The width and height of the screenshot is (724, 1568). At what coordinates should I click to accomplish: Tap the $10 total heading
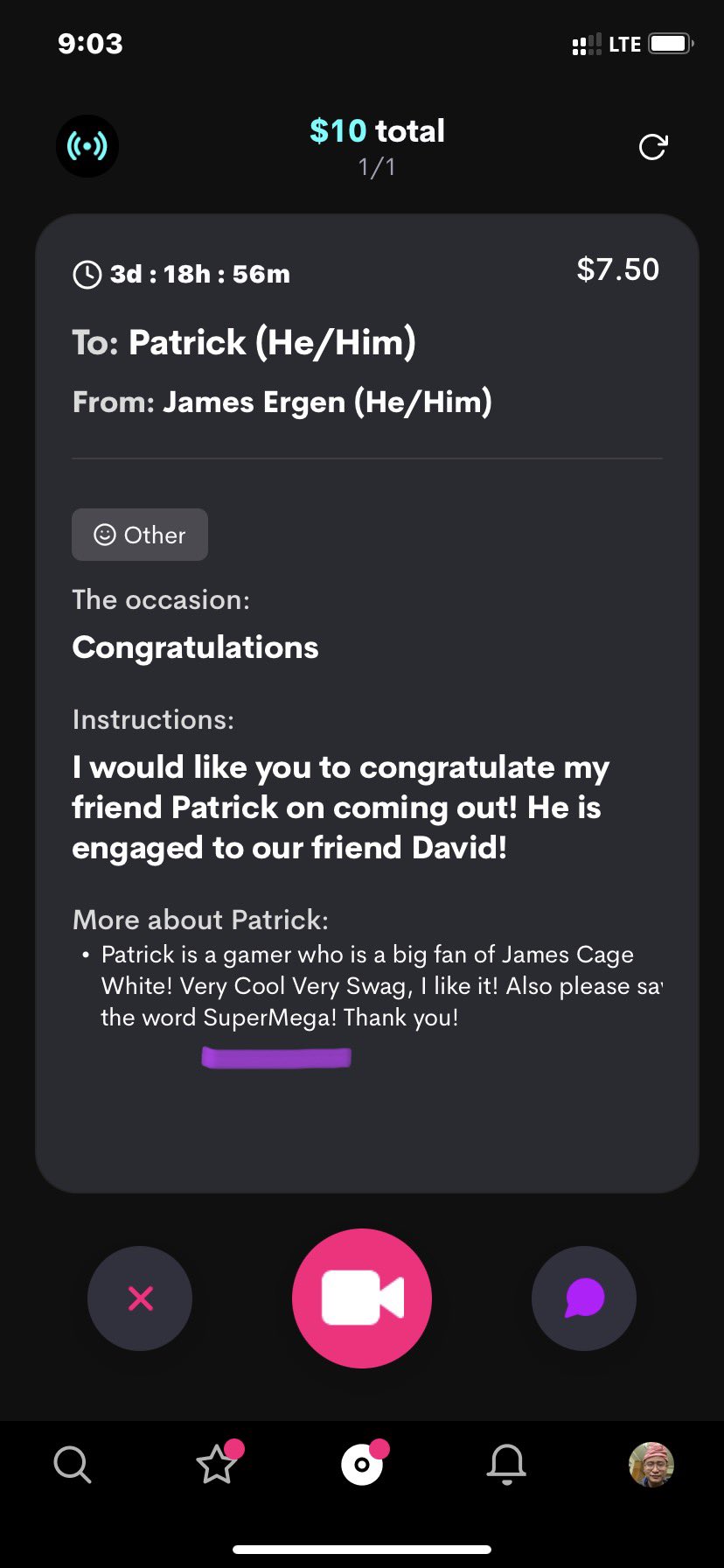(377, 131)
